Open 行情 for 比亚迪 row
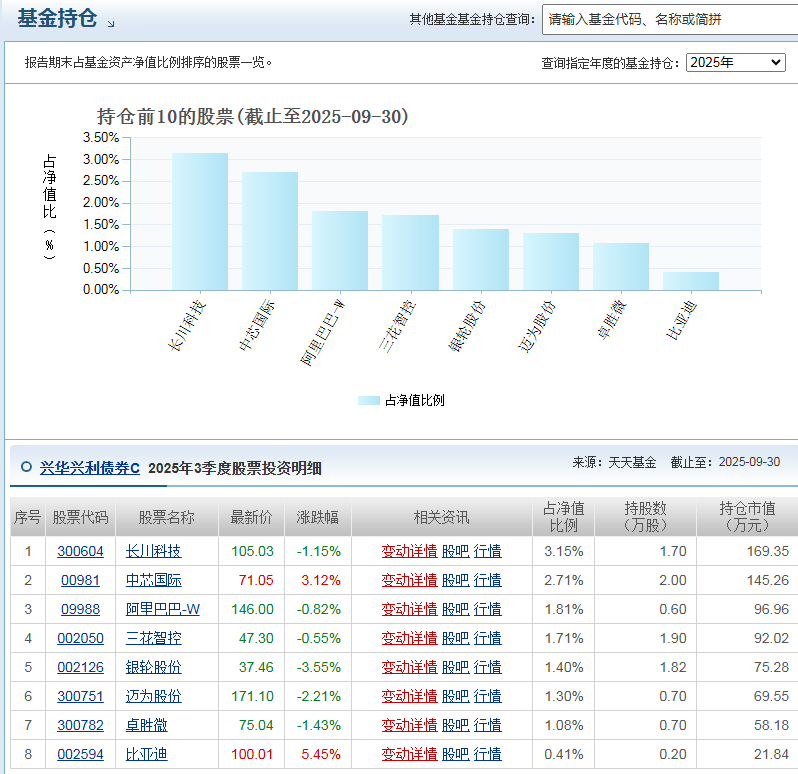798x774 pixels. pyautogui.click(x=488, y=754)
